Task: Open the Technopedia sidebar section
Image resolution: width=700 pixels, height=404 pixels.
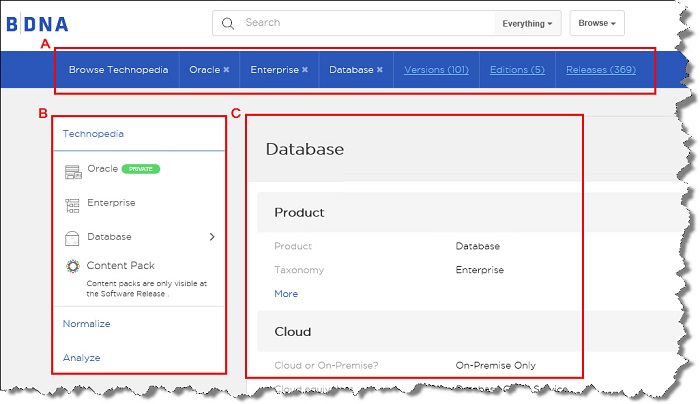Action: pos(93,133)
